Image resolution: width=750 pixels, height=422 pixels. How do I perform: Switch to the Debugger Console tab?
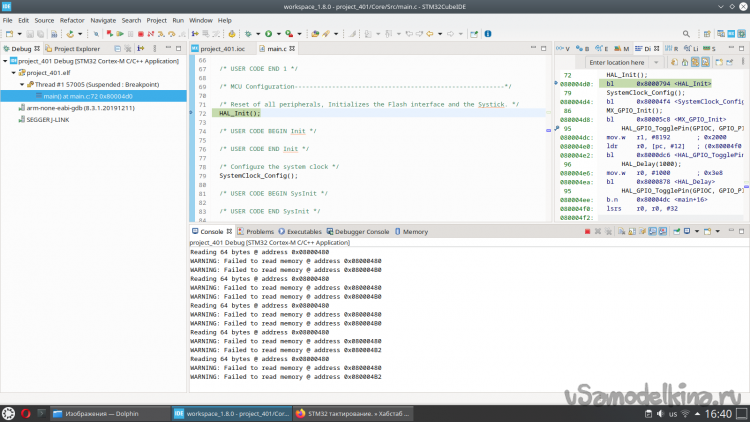pyautogui.click(x=361, y=231)
